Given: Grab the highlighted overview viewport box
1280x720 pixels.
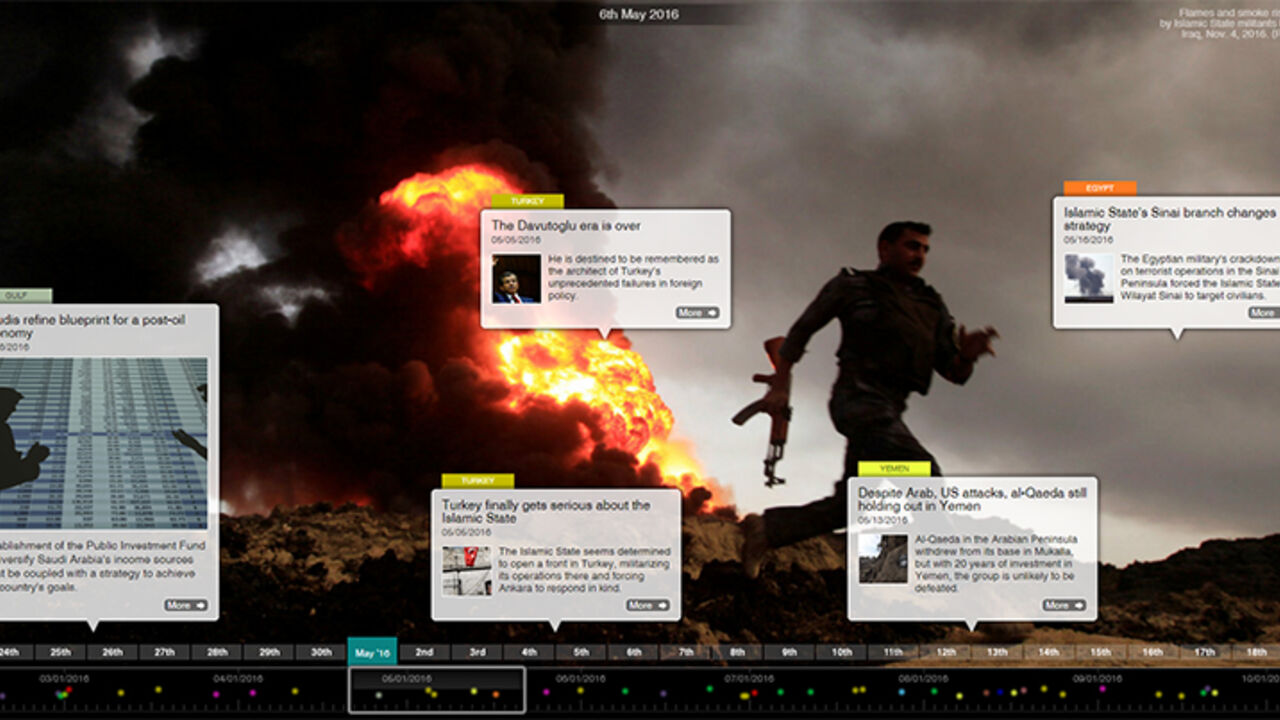Looking at the screenshot, I should (437, 690).
